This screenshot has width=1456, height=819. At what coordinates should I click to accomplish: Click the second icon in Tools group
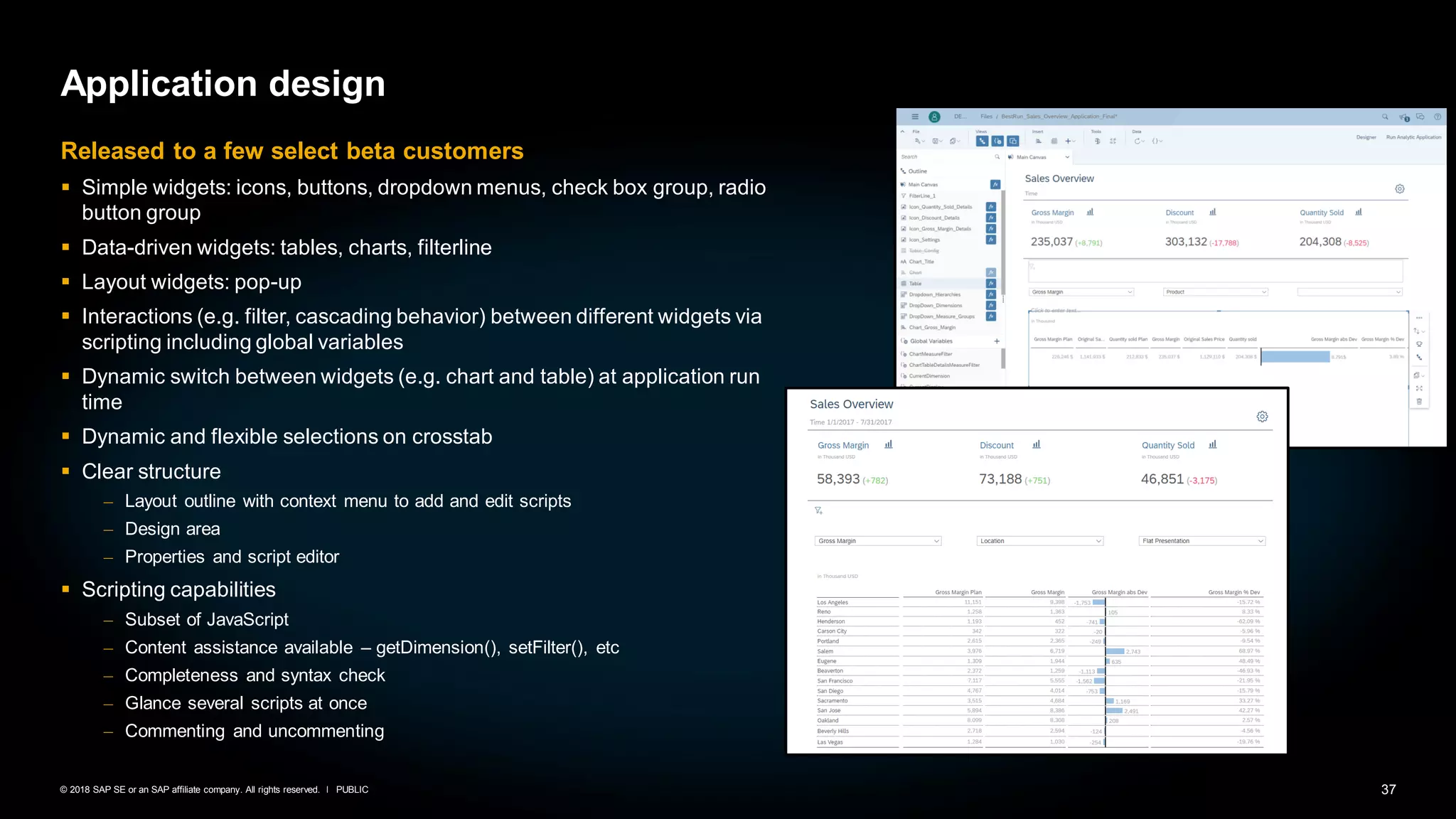pyautogui.click(x=1113, y=141)
